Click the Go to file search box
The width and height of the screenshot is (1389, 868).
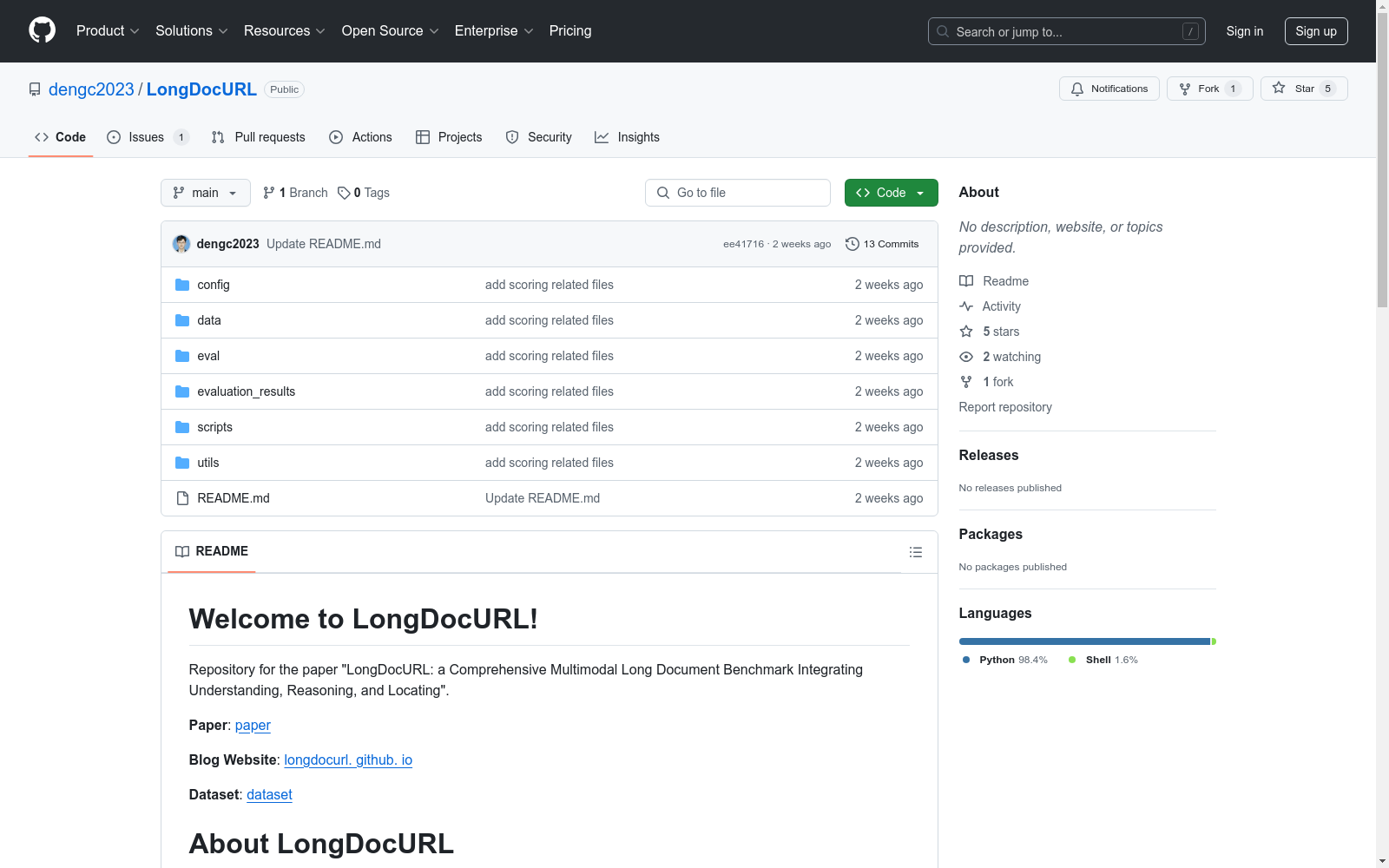tap(738, 193)
